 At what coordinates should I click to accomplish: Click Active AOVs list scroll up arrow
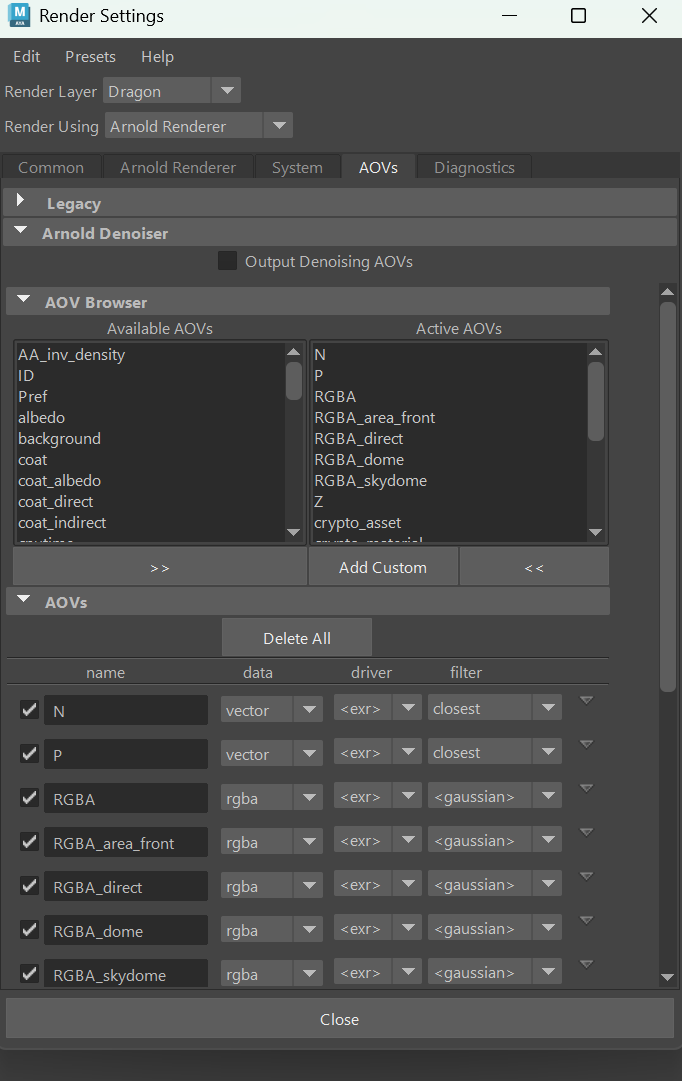(x=596, y=352)
